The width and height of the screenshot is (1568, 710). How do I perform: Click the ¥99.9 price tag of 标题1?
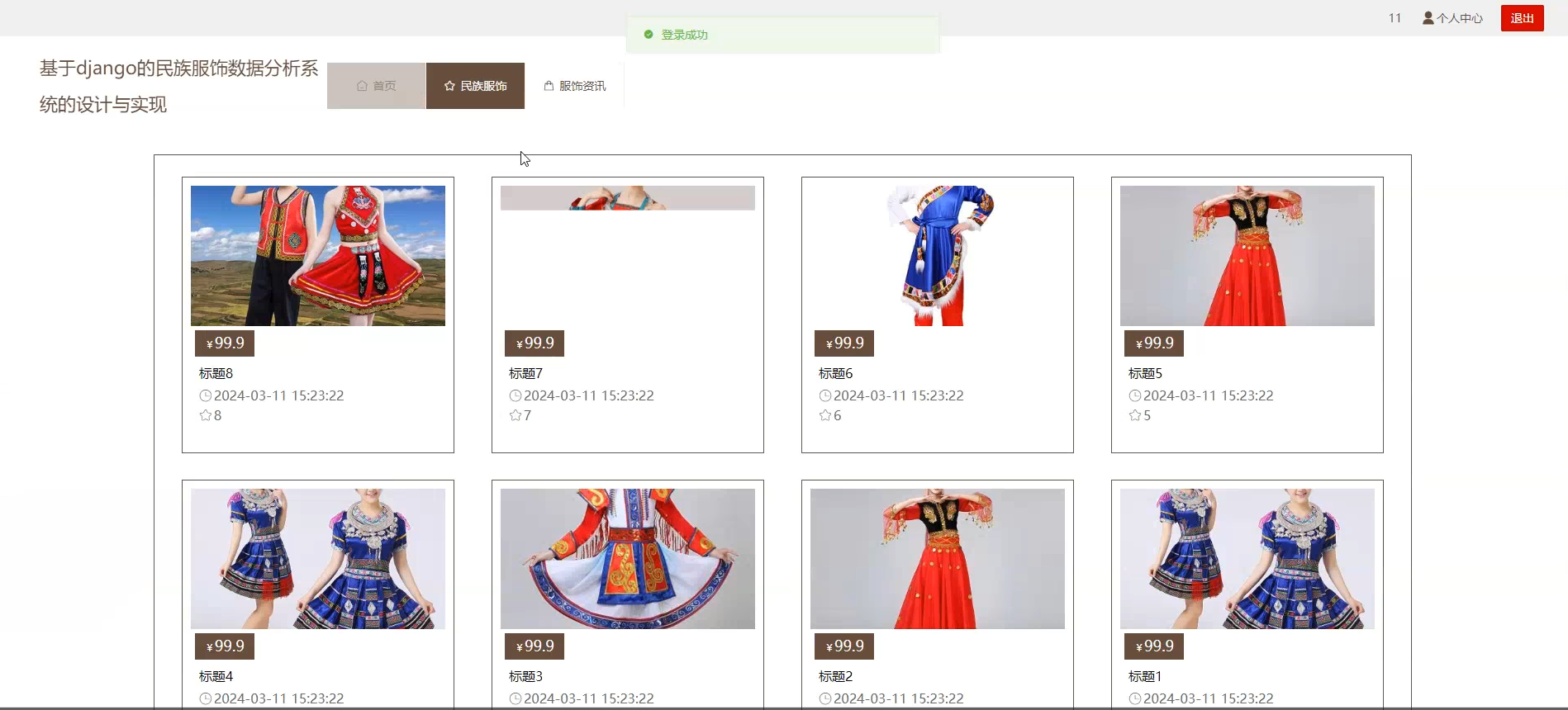(x=1154, y=646)
